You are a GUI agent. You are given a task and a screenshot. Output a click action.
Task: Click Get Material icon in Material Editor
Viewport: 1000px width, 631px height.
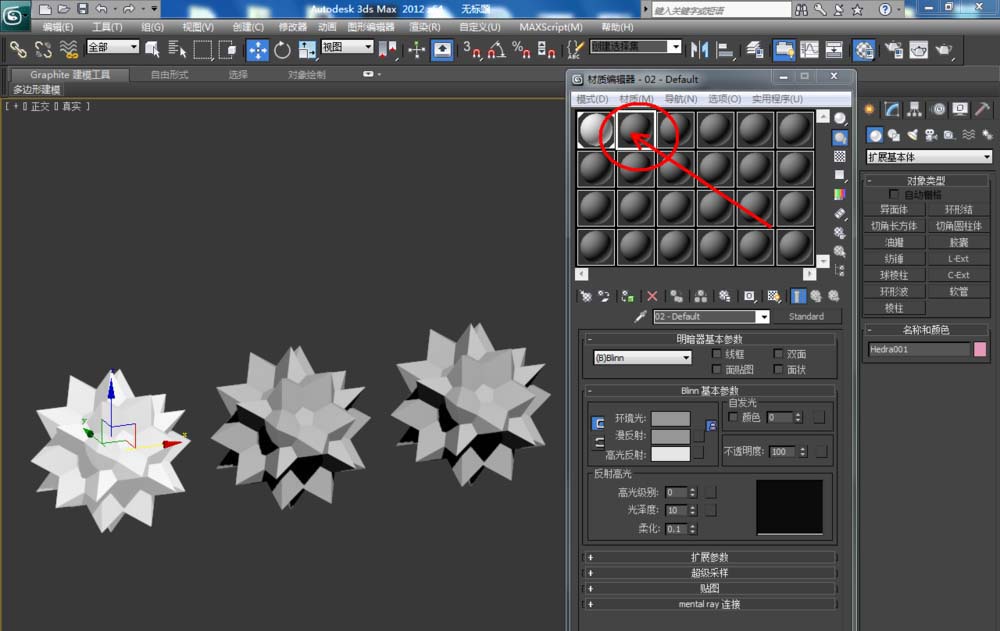(585, 296)
